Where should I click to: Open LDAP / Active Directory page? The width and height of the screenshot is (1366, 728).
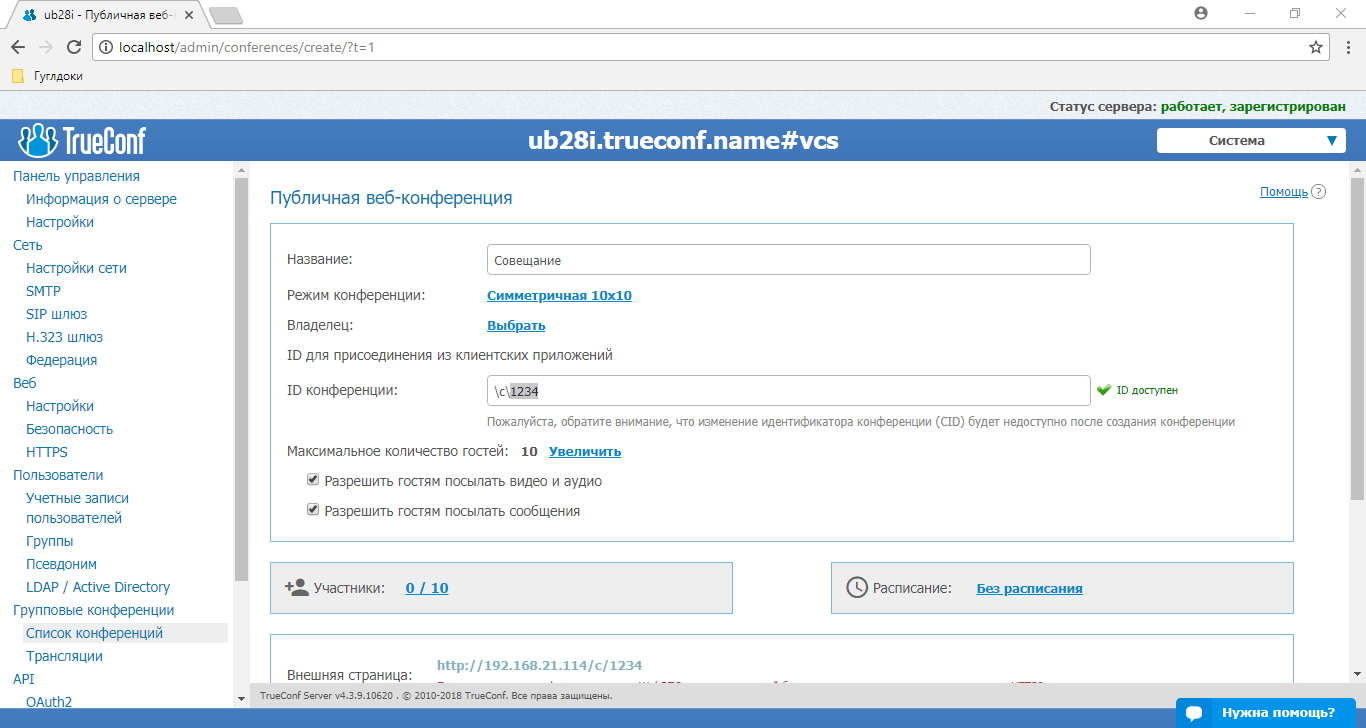(x=98, y=587)
